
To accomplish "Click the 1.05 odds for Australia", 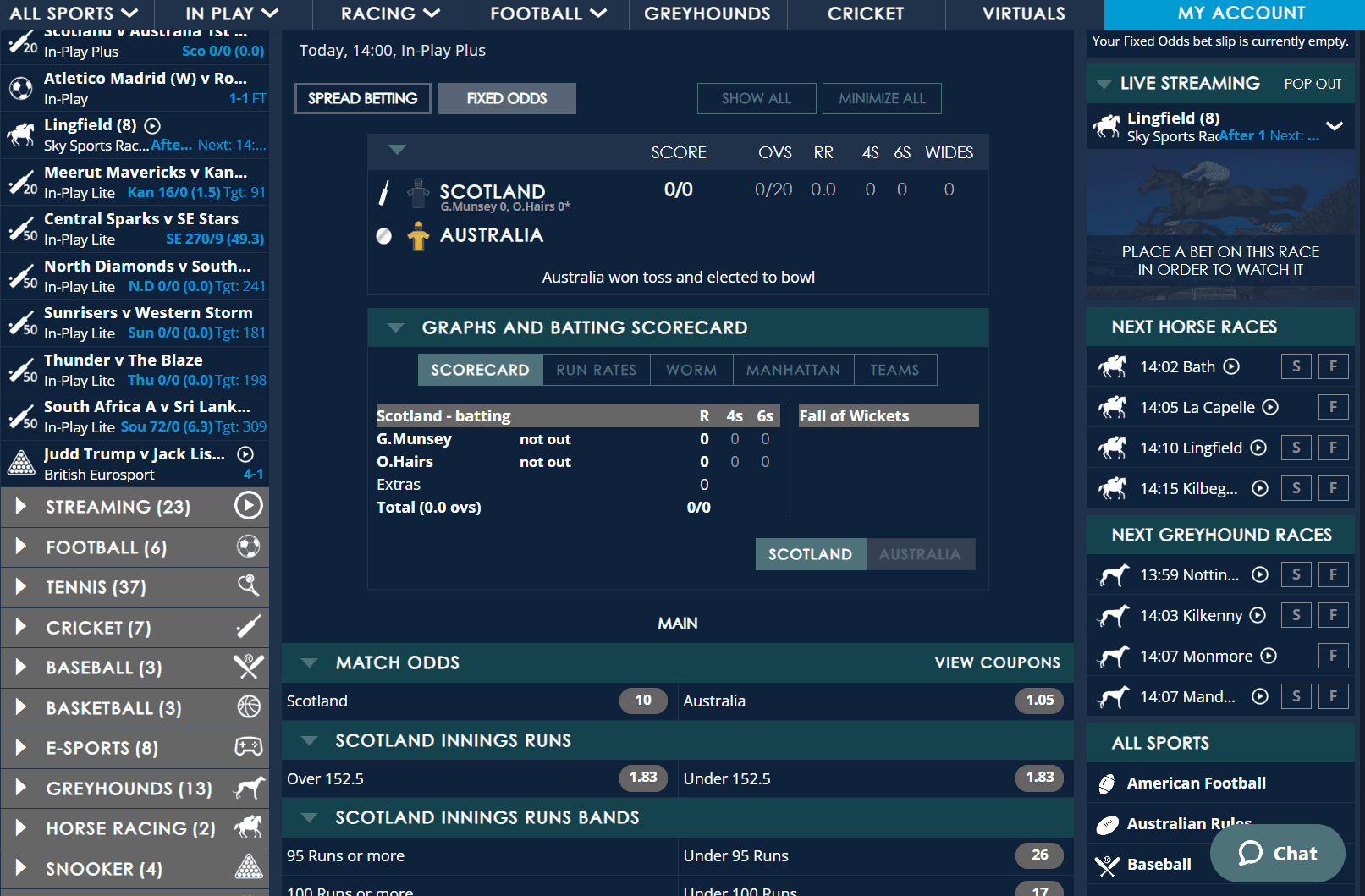I will (x=1038, y=701).
